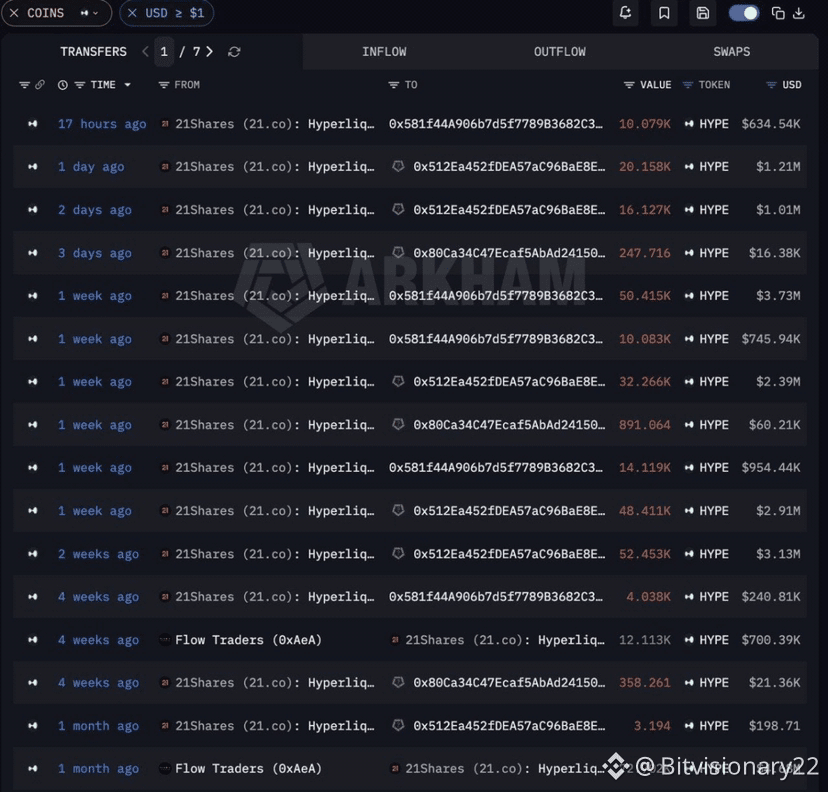Screen dimensions: 828x792
Task: Click the tag icon before 0x80Ca34C47 in $60.21K row
Action: coord(399,425)
